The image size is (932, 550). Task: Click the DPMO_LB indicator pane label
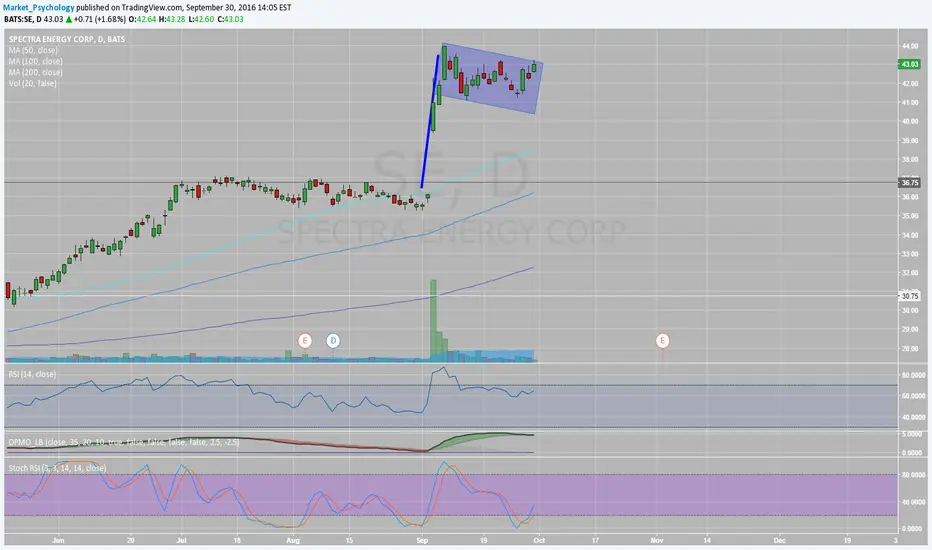click(124, 442)
